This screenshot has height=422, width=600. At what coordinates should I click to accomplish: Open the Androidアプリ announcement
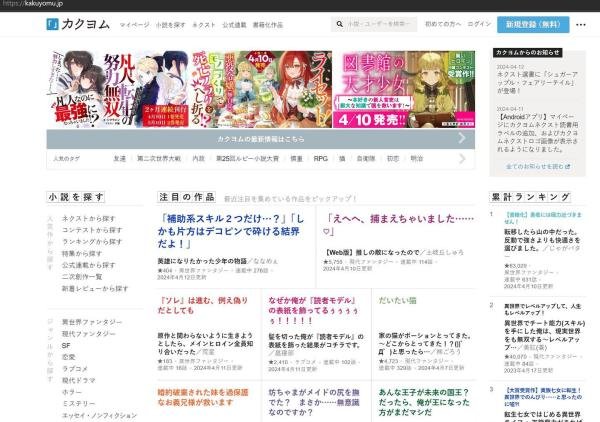pos(537,133)
